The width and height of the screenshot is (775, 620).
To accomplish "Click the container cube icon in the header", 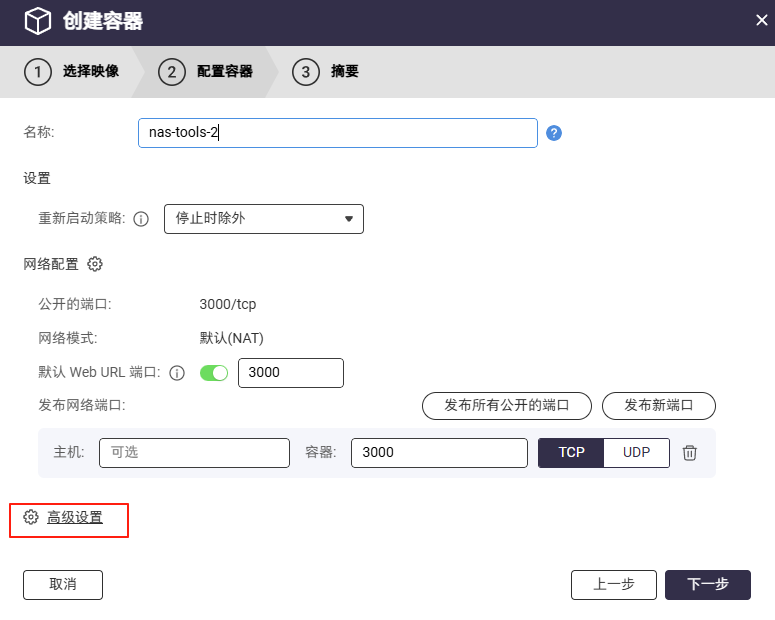I will pos(38,21).
